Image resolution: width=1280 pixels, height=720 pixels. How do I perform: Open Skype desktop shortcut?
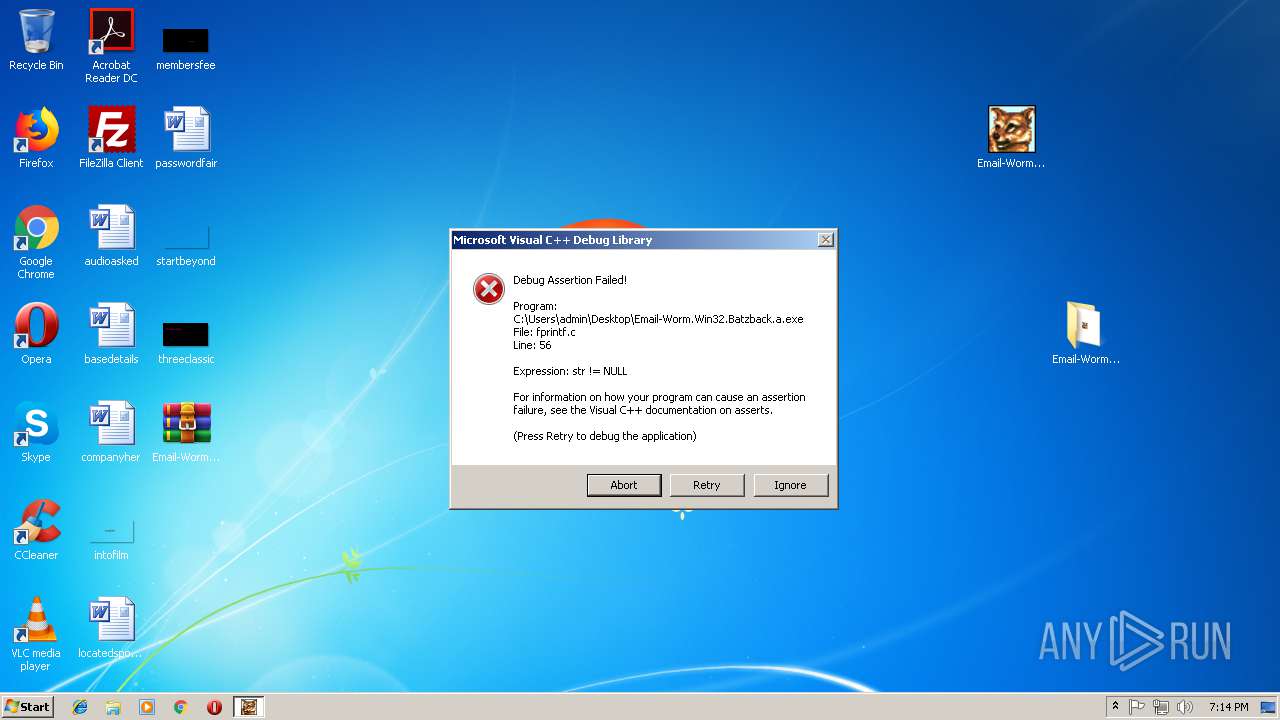[36, 432]
